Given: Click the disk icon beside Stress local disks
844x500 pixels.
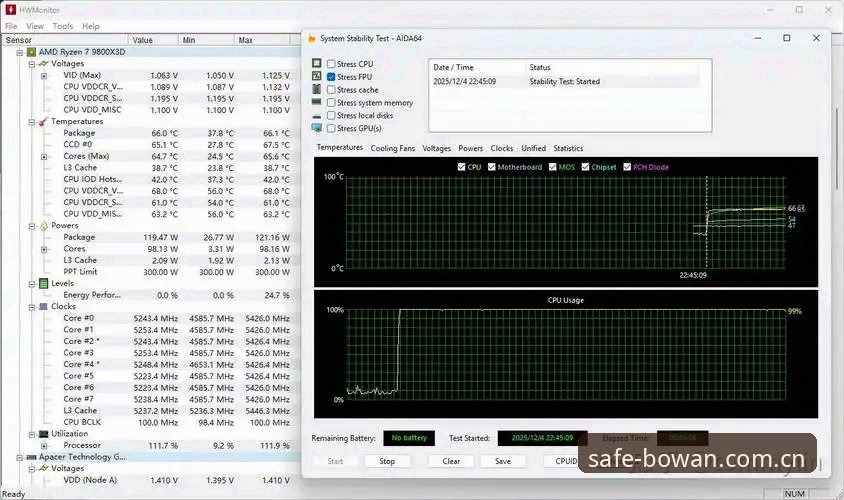Looking at the screenshot, I should [x=316, y=116].
